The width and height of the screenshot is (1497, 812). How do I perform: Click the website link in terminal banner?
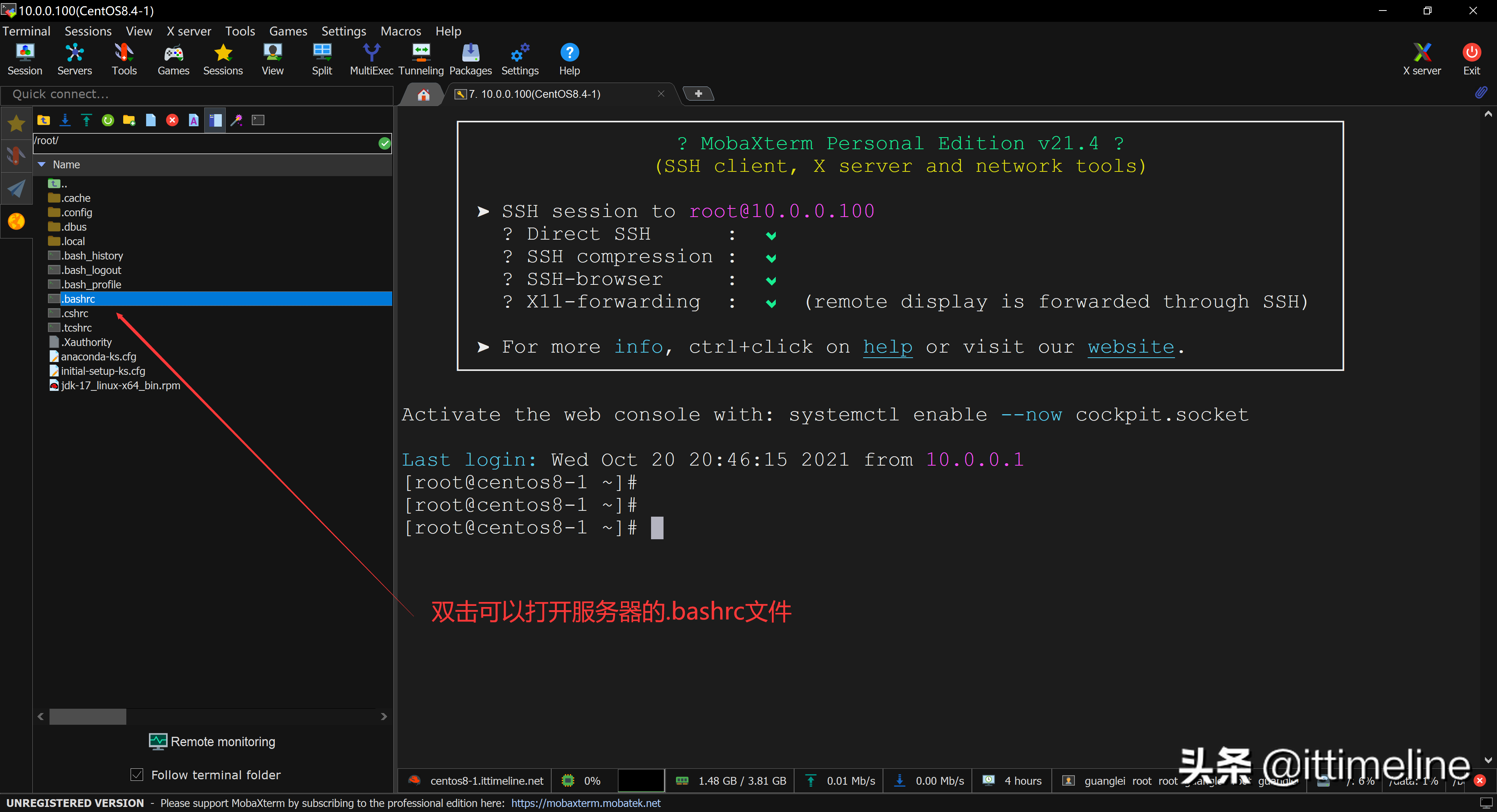(1131, 347)
